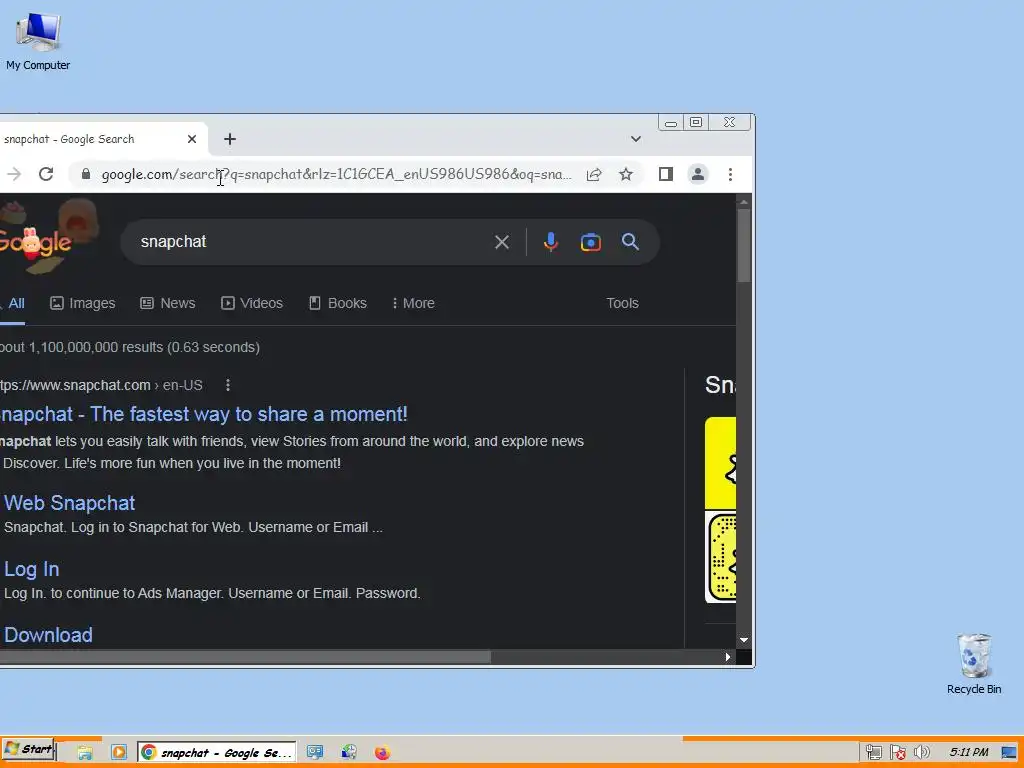The image size is (1024, 768).
Task: Select the All results tab
Action: pos(13,303)
